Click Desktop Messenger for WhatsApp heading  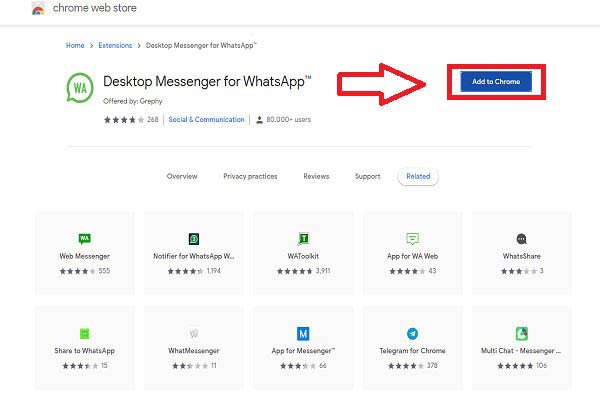pos(207,82)
